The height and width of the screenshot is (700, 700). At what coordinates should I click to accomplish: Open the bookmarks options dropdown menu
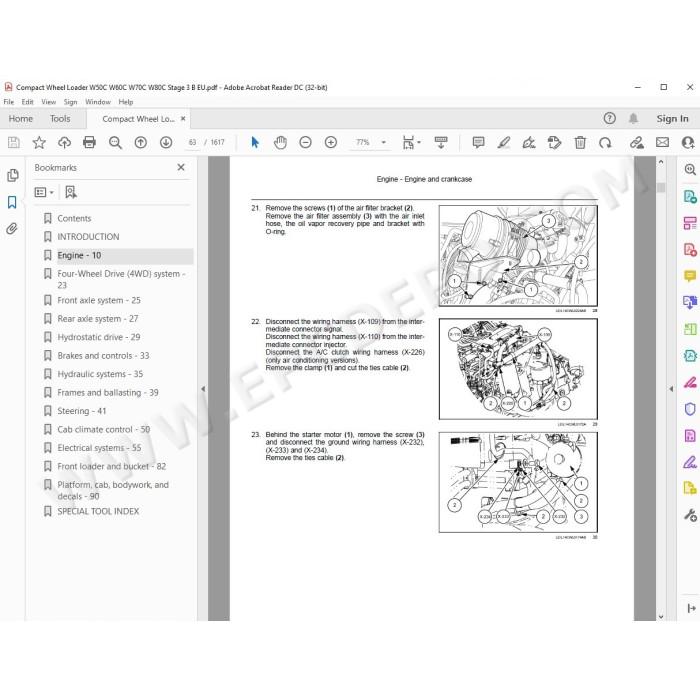[x=44, y=192]
